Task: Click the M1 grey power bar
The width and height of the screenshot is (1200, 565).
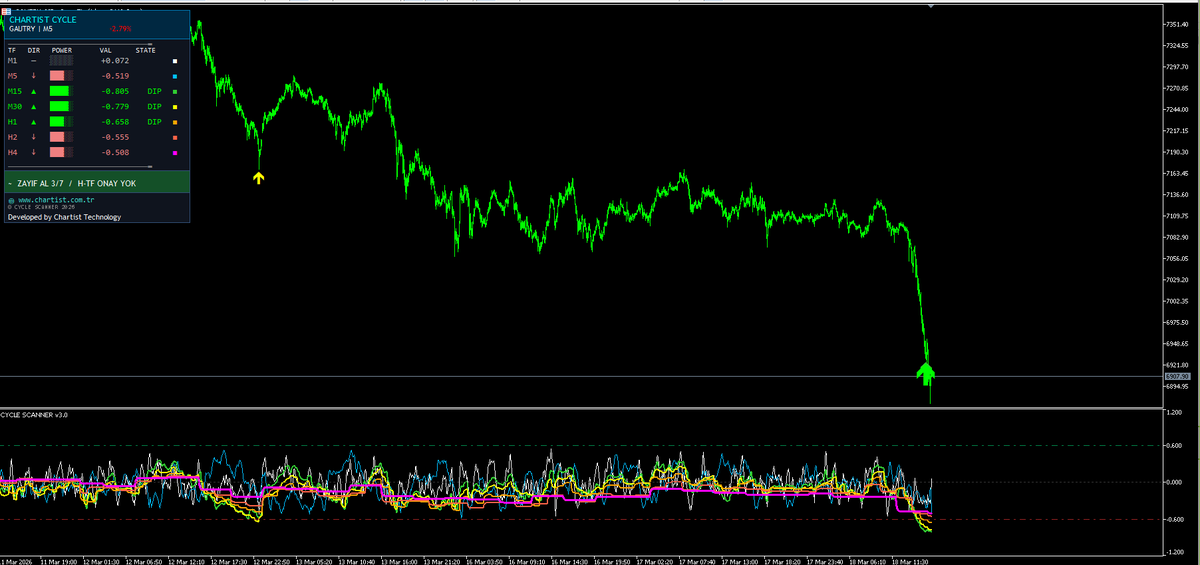Action: (62, 61)
